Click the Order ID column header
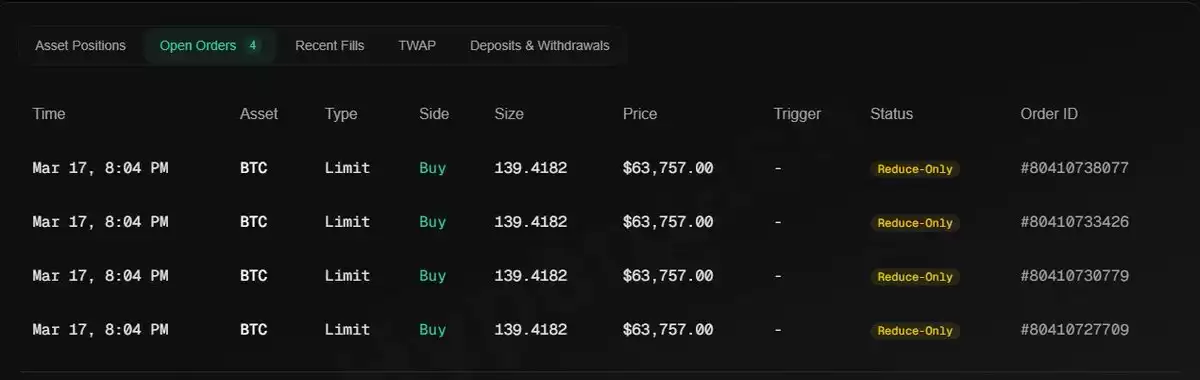Viewport: 1200px width, 380px height. (x=1049, y=114)
